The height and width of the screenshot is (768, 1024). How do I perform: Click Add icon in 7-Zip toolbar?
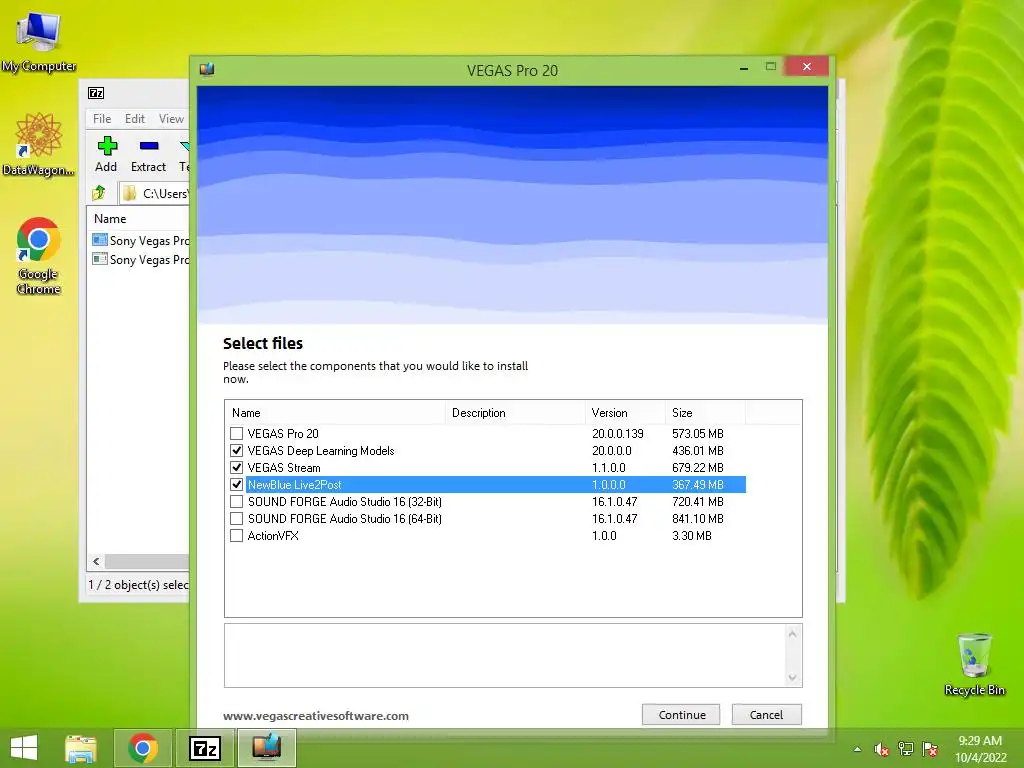(106, 155)
